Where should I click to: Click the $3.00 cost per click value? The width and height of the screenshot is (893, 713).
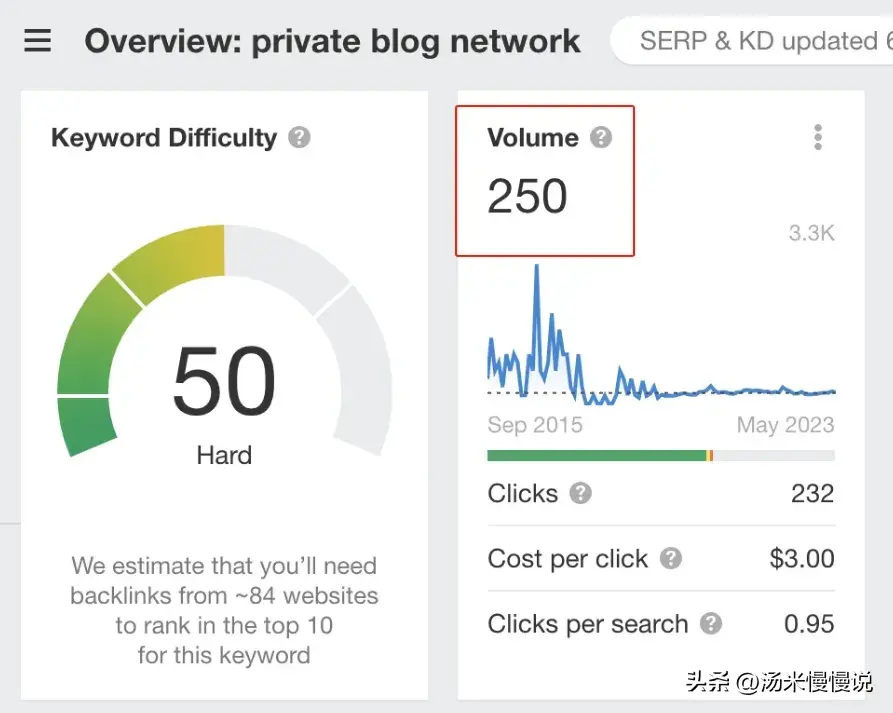tap(801, 558)
